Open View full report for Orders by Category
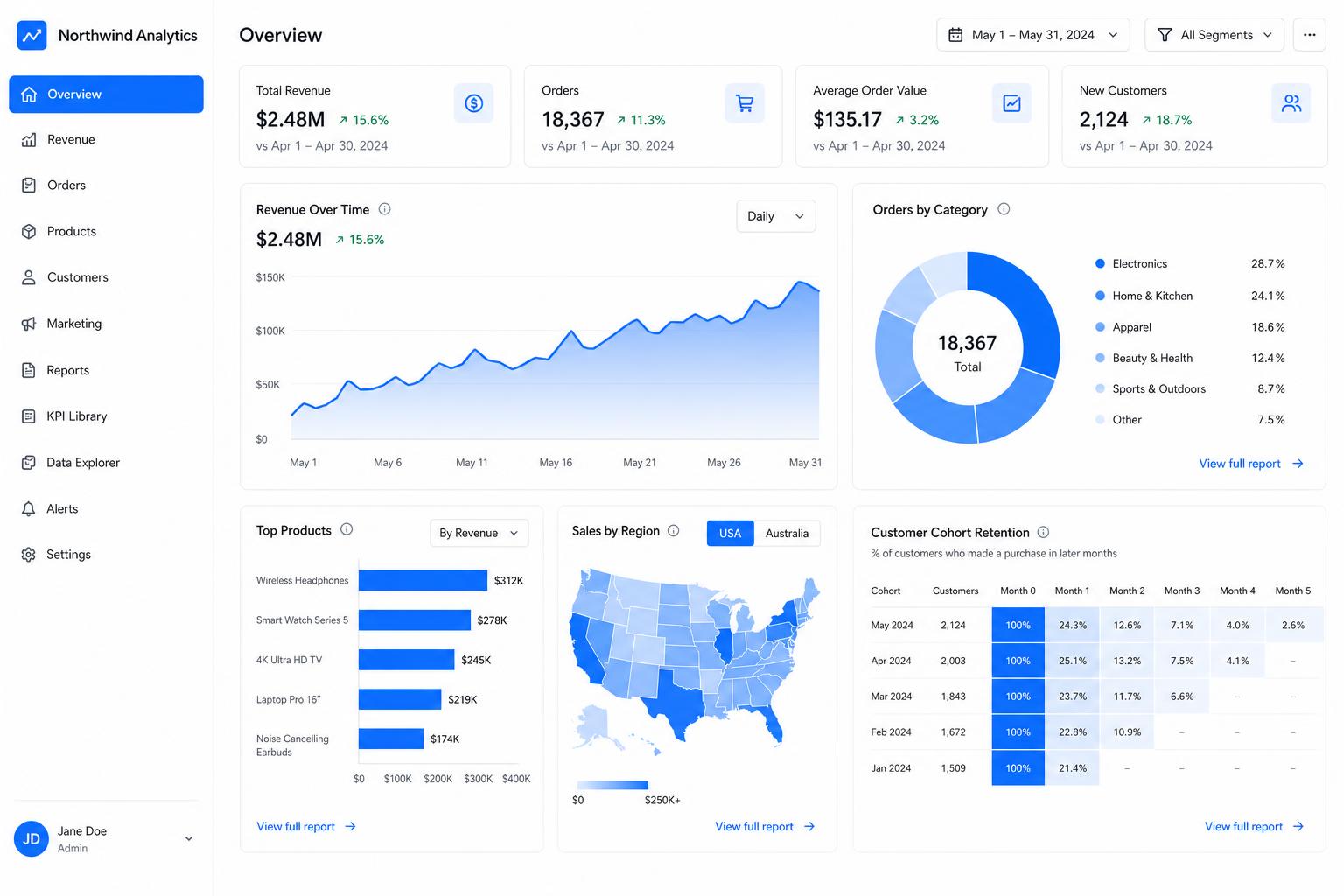The image size is (1344, 896). coord(1251,464)
